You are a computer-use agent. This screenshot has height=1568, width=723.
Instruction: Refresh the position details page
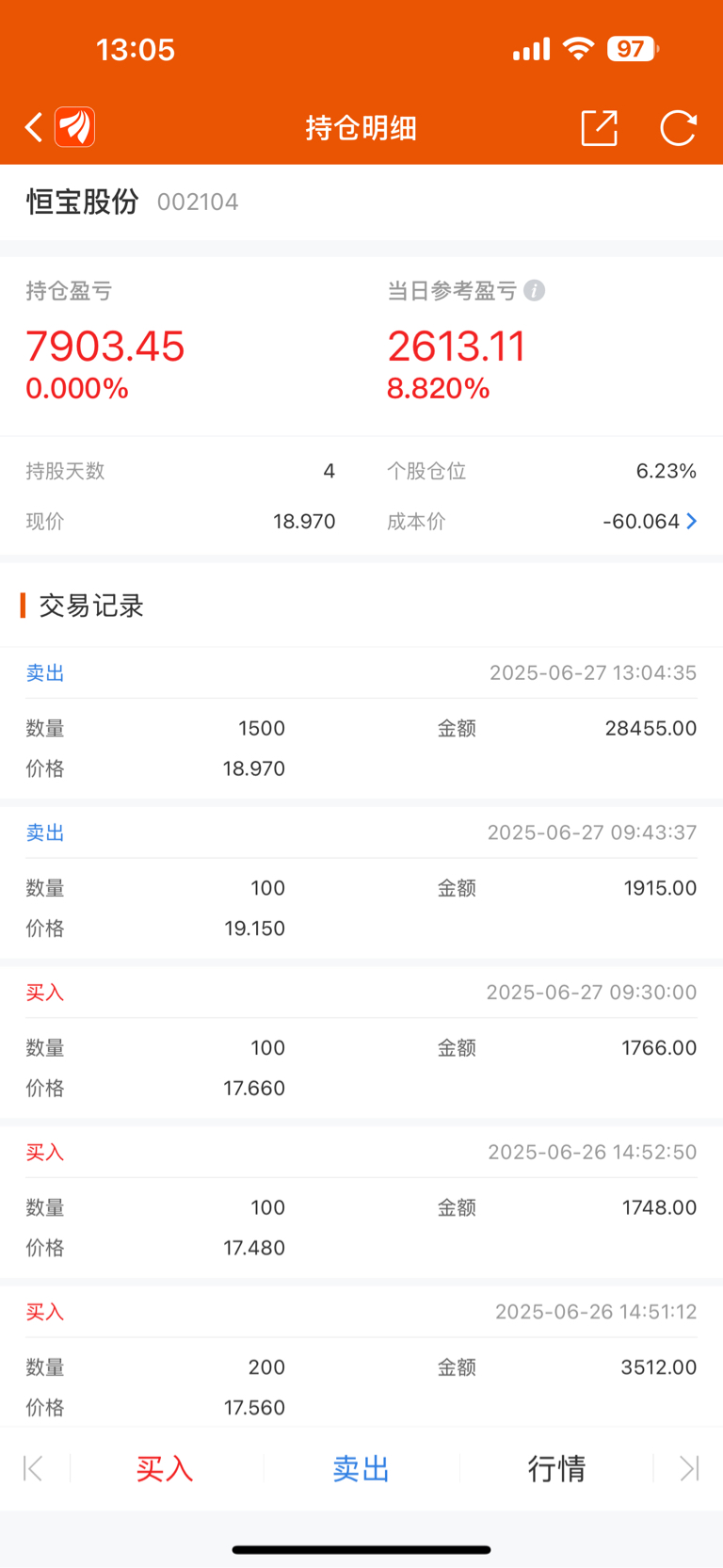click(x=678, y=127)
